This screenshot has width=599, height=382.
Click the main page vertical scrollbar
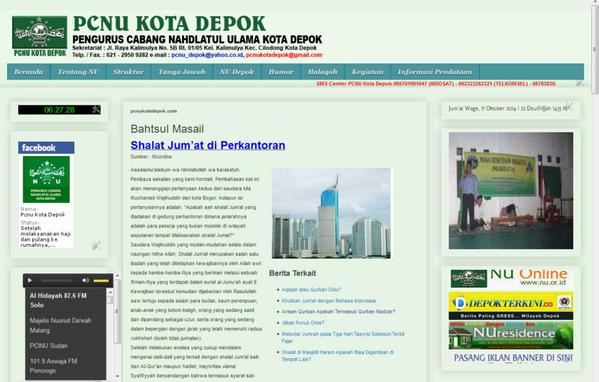click(x=595, y=50)
